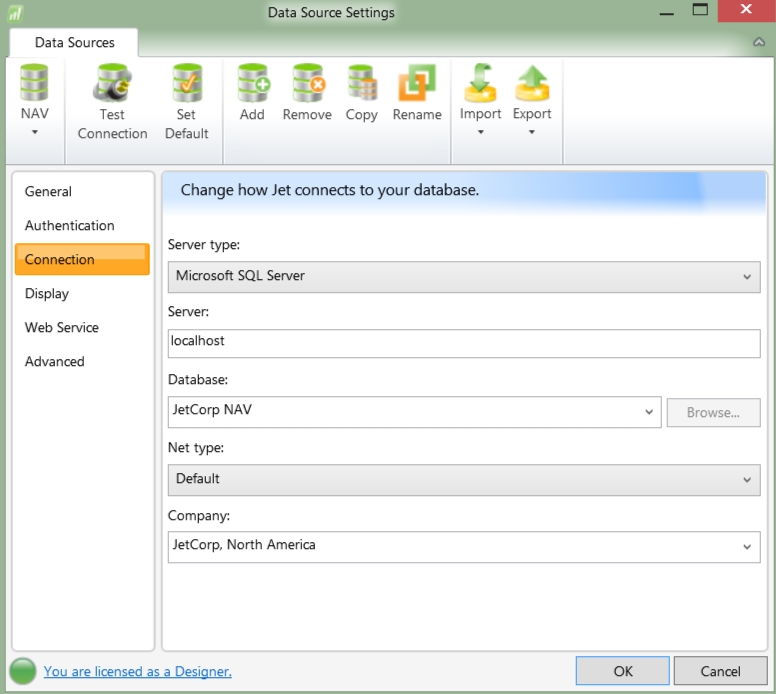Remove the selected data source

coord(307,93)
